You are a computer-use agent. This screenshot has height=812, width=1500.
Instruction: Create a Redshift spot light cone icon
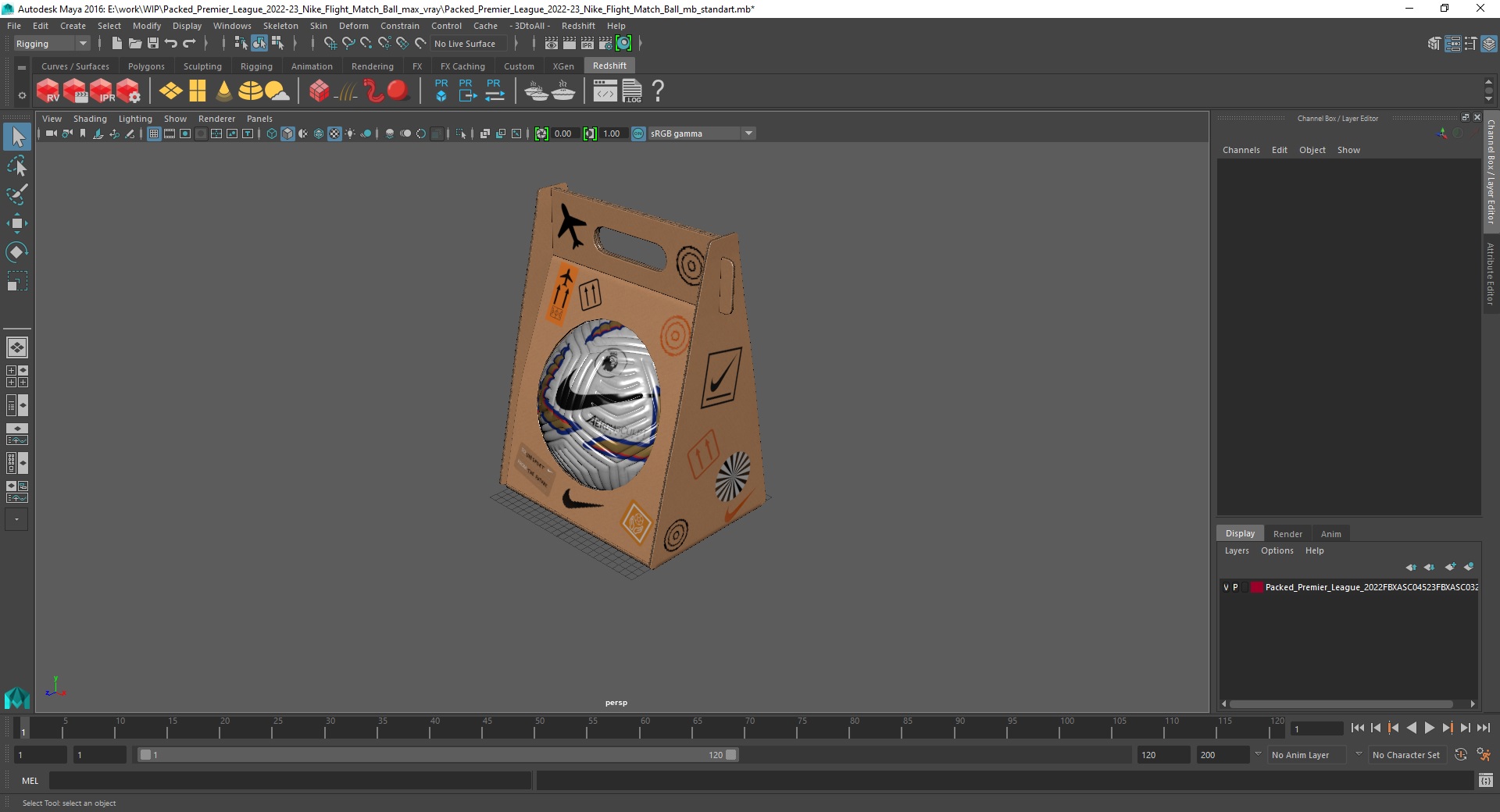[224, 91]
